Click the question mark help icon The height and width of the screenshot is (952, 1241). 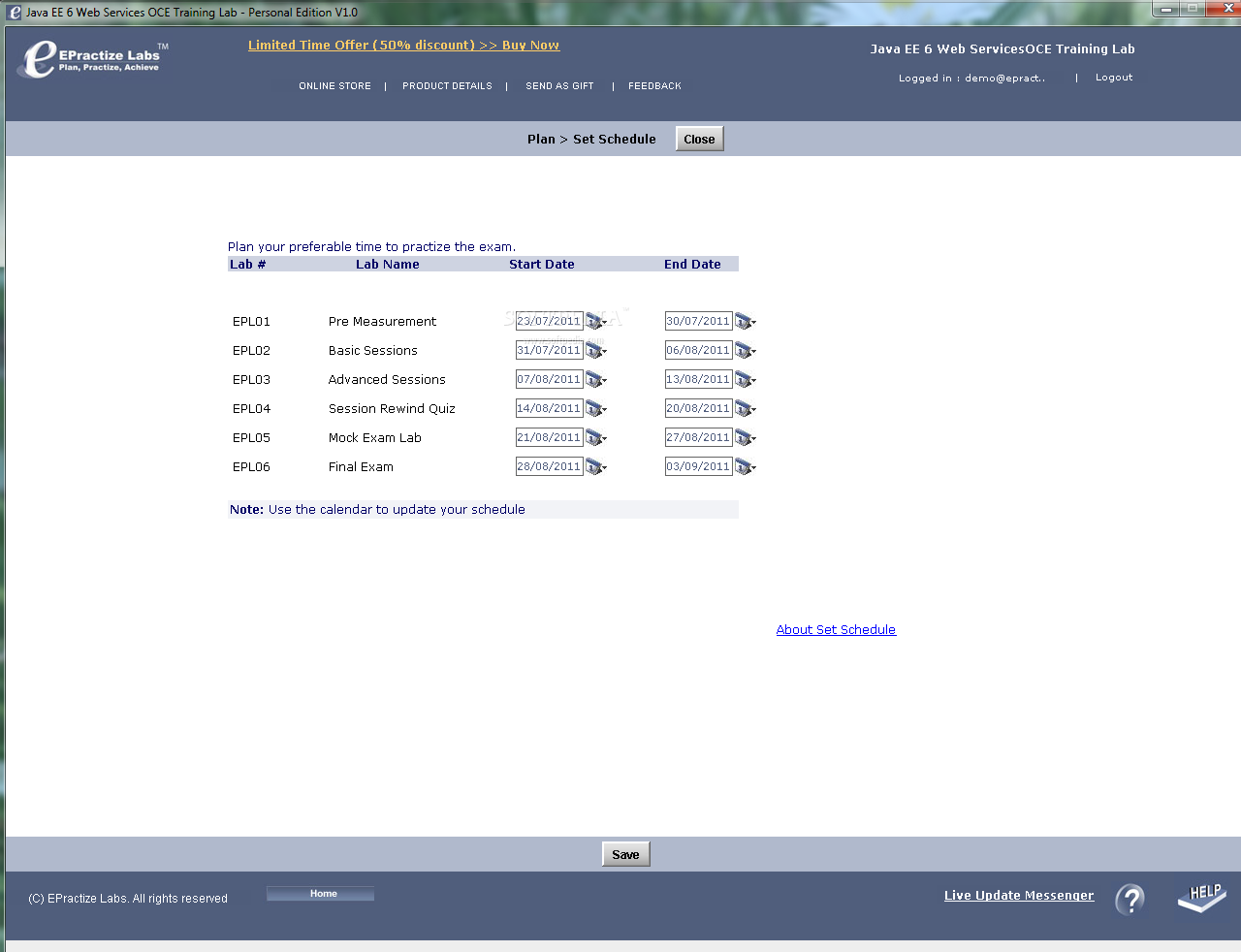1130,900
